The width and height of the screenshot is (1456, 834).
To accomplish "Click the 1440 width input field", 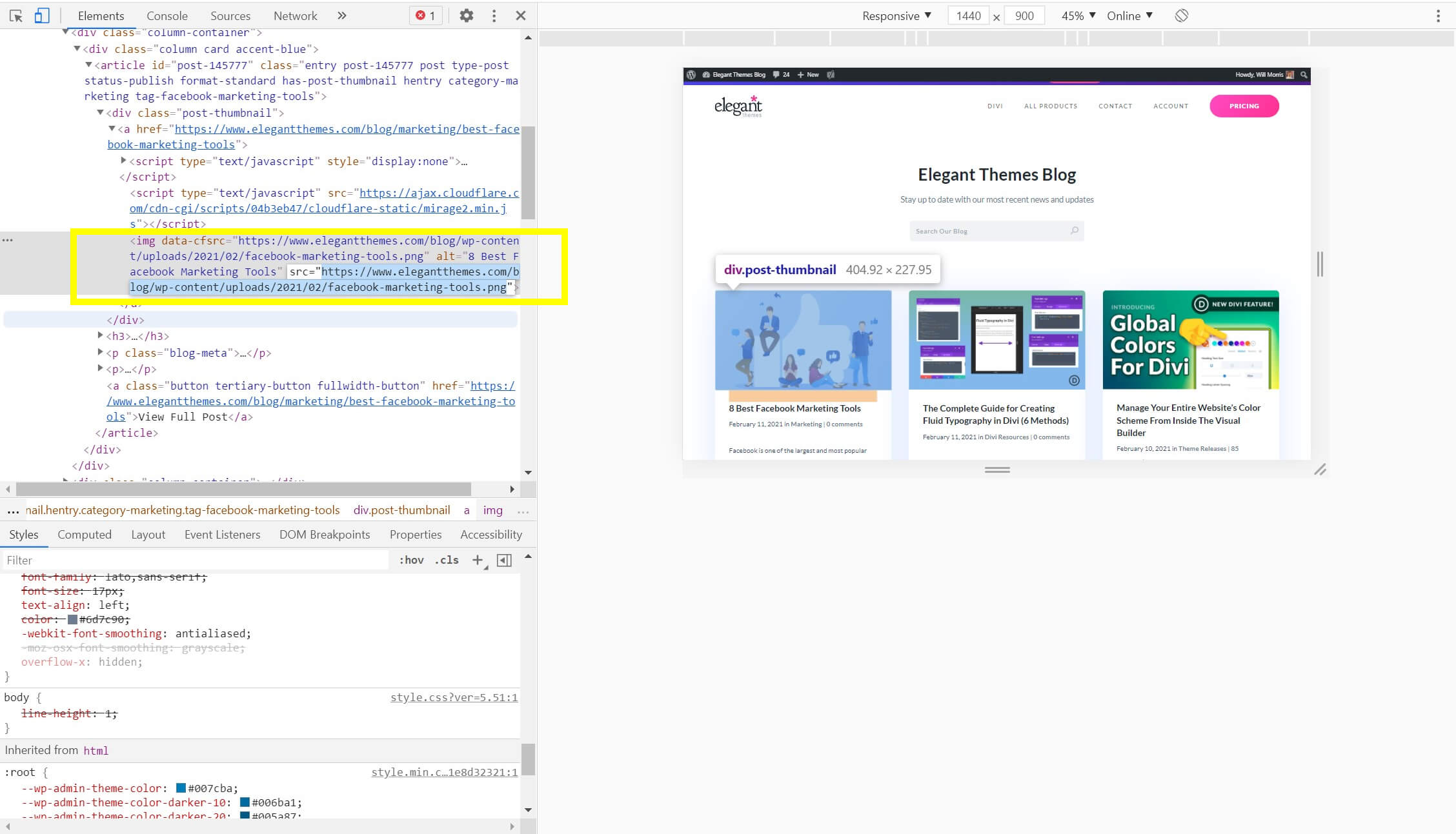I will (x=968, y=15).
